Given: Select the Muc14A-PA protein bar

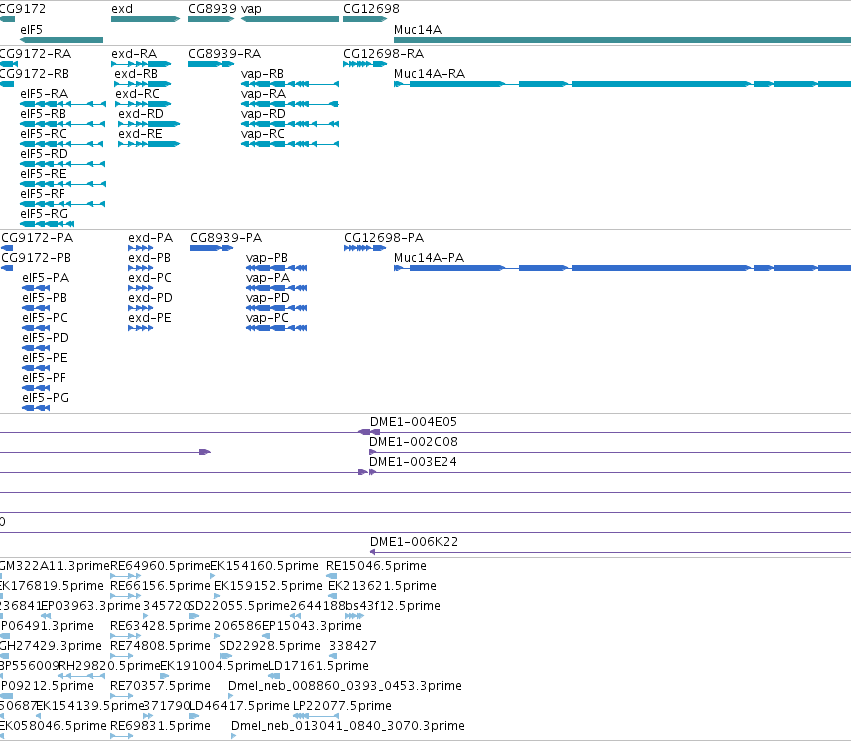Looking at the screenshot, I should pyautogui.click(x=623, y=268).
